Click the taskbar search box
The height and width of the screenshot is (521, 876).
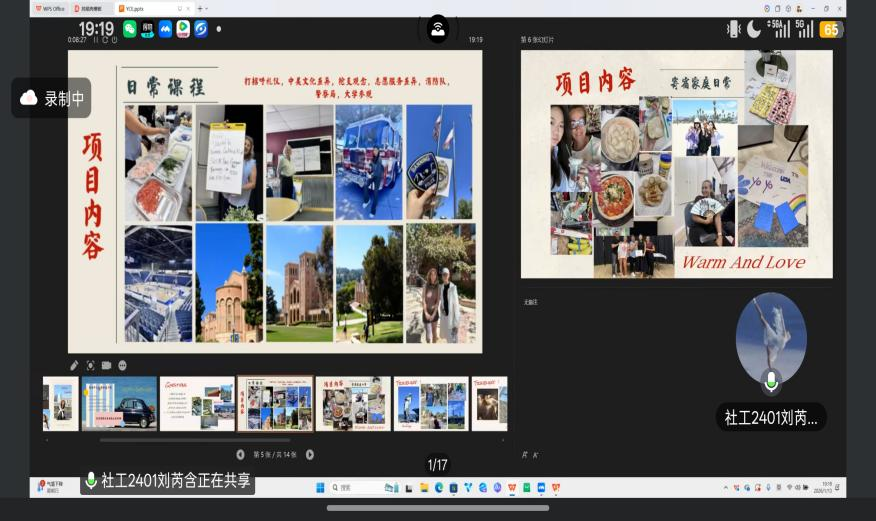[x=360, y=488]
